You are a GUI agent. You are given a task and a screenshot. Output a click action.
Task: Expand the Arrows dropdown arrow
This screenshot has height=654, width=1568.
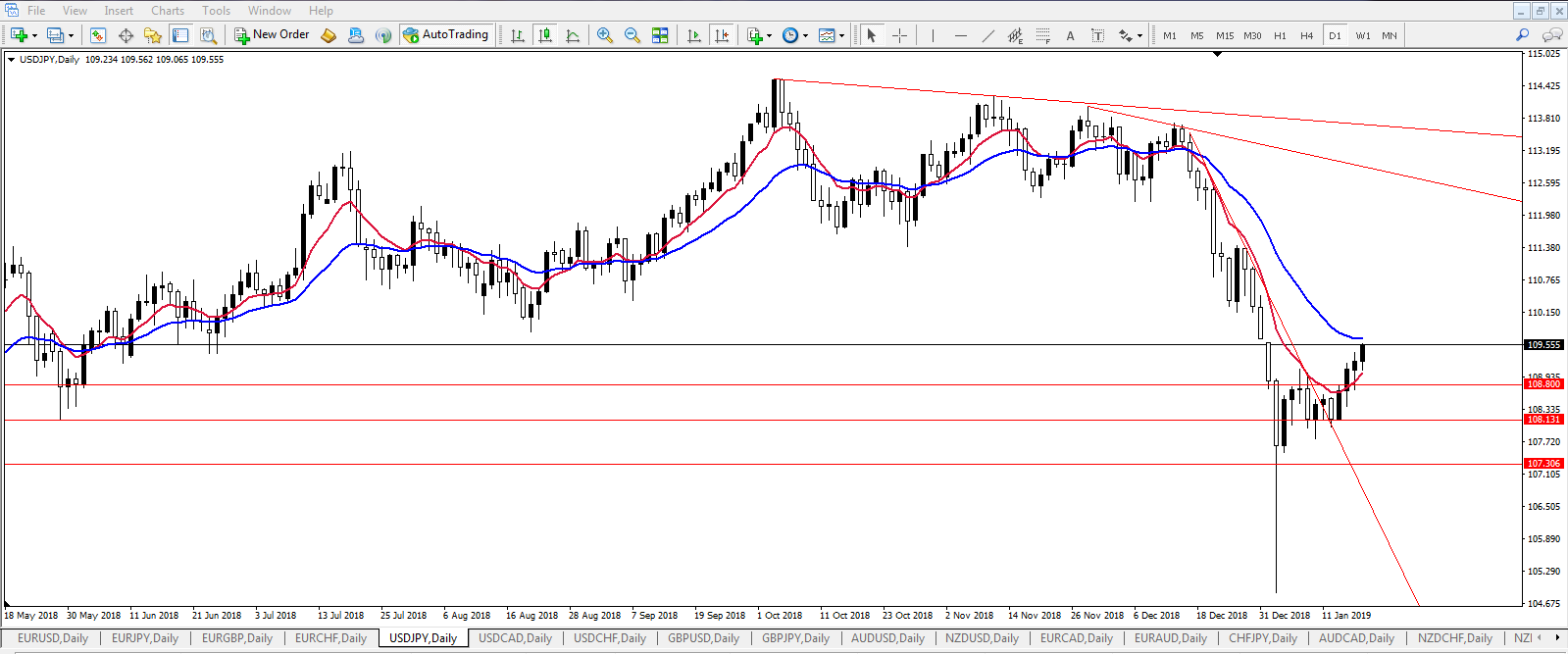click(x=1139, y=35)
